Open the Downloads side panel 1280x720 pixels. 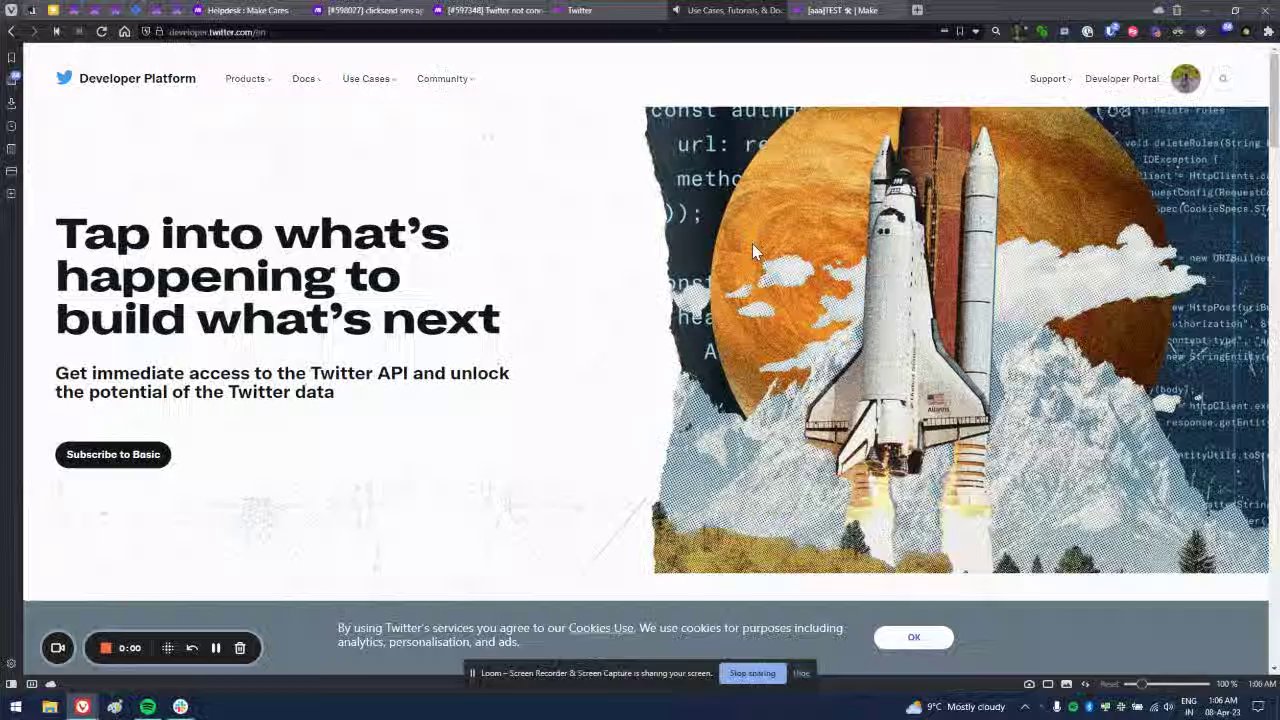[x=11, y=103]
